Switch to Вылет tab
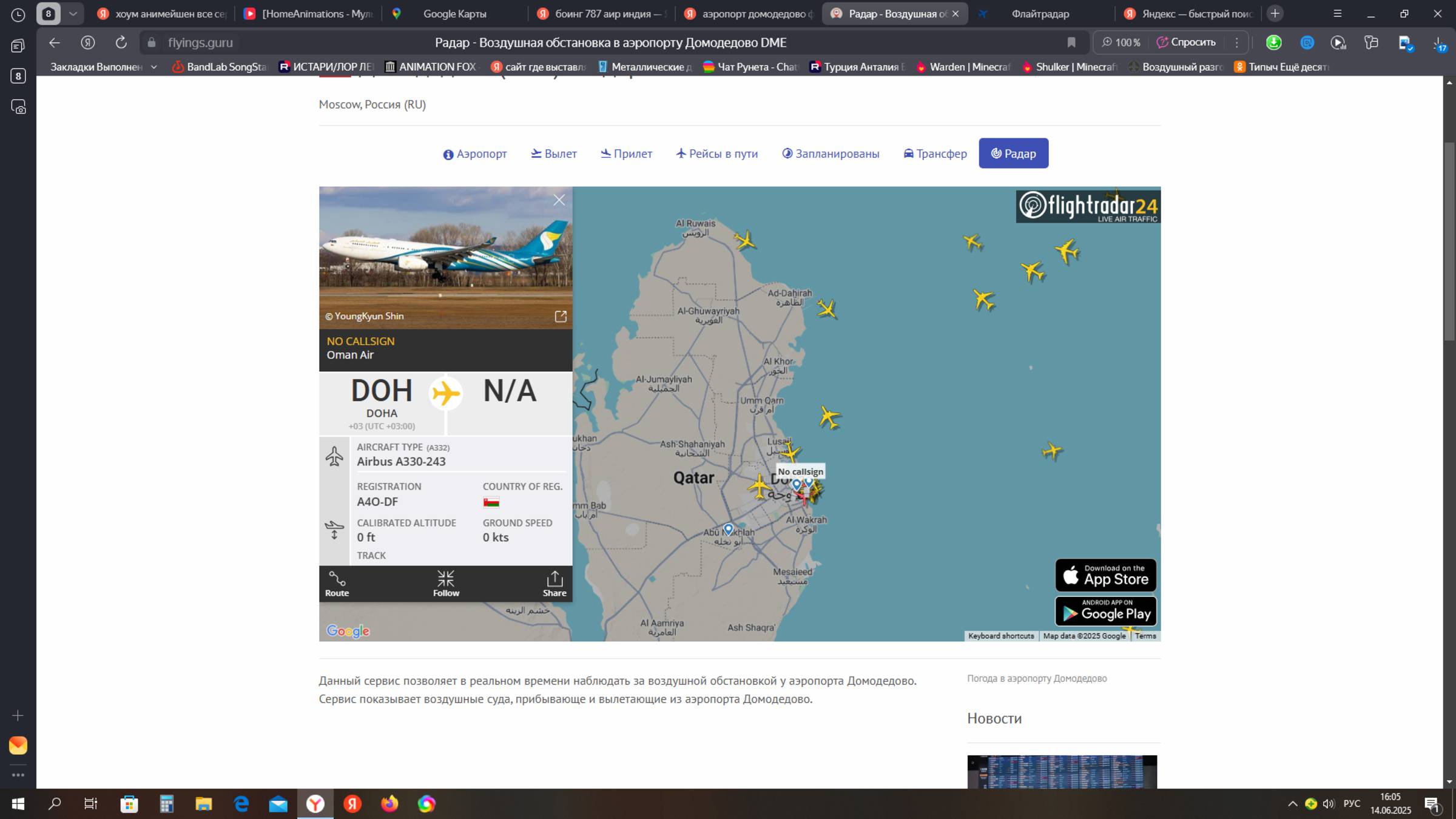The image size is (1456, 819). point(554,153)
